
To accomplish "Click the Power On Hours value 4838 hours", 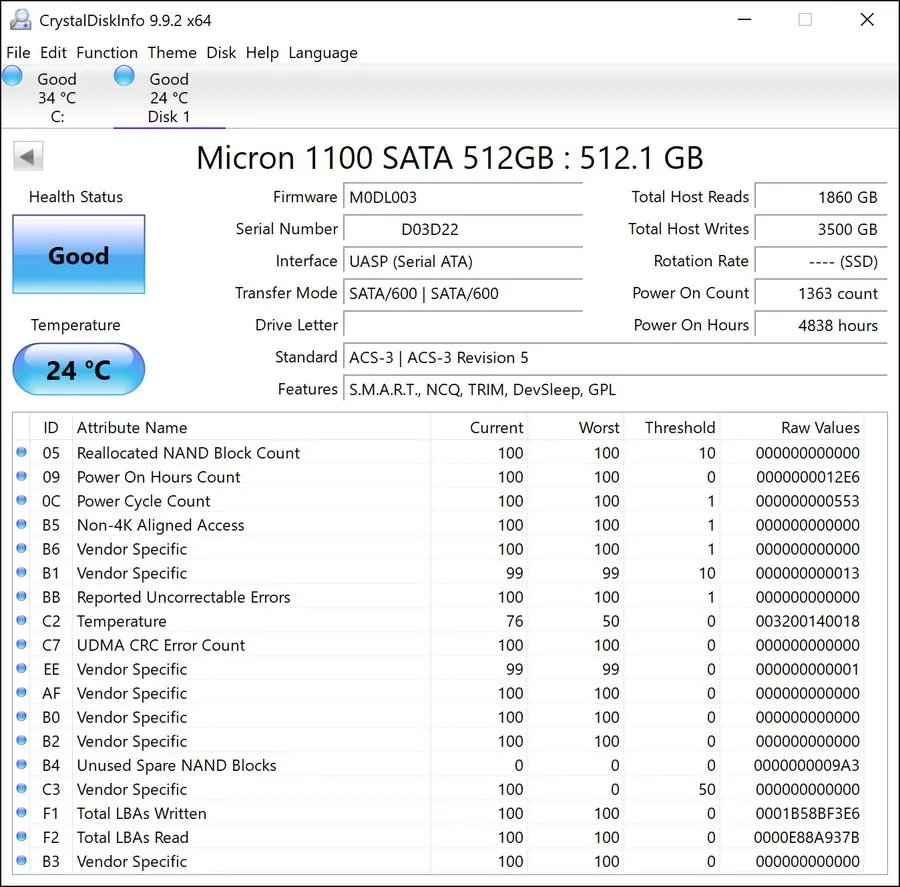I will 821,326.
